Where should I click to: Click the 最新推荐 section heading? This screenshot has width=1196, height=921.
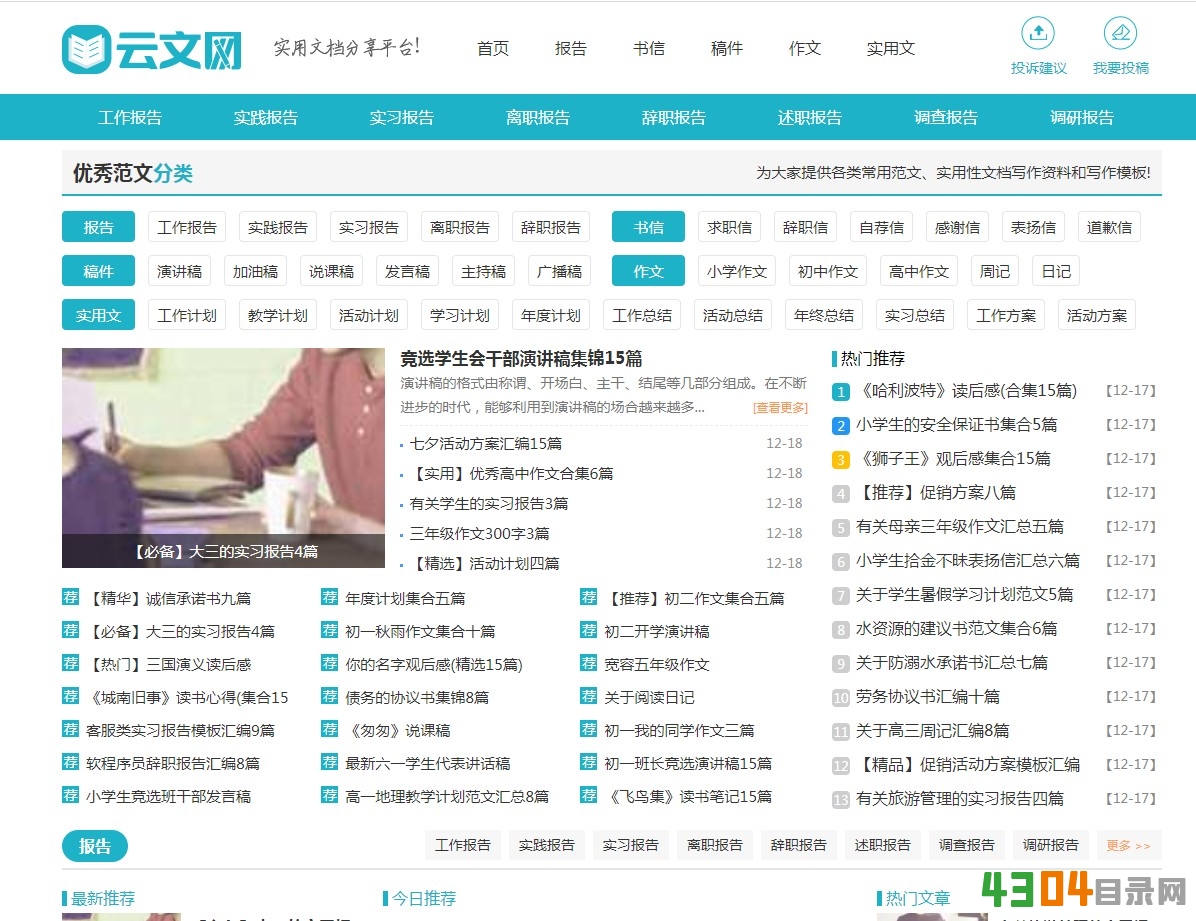[x=103, y=898]
